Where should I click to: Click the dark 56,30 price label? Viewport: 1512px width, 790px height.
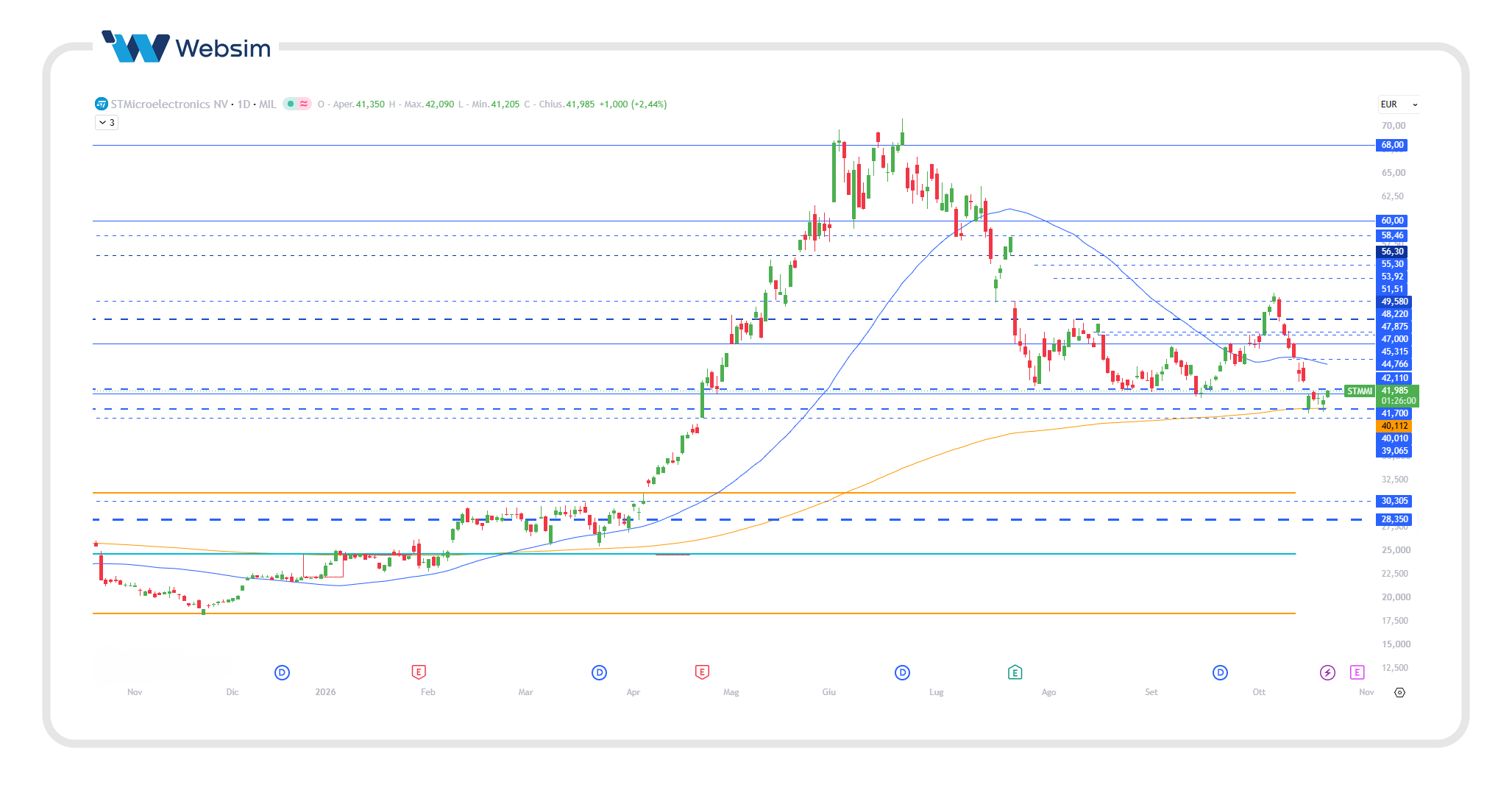click(x=1391, y=252)
